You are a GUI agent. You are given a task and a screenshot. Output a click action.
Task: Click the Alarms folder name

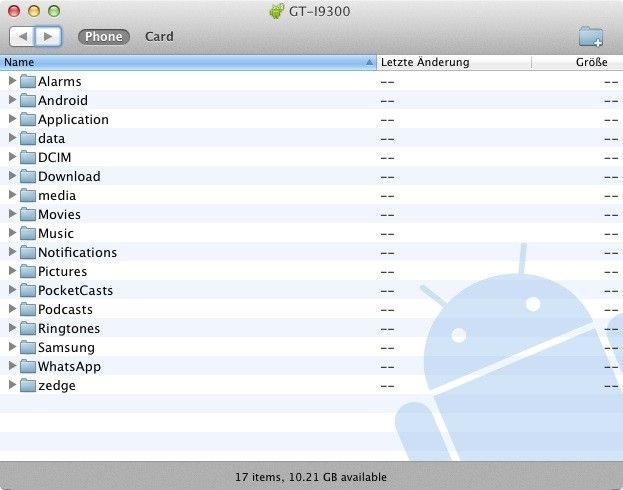(60, 81)
